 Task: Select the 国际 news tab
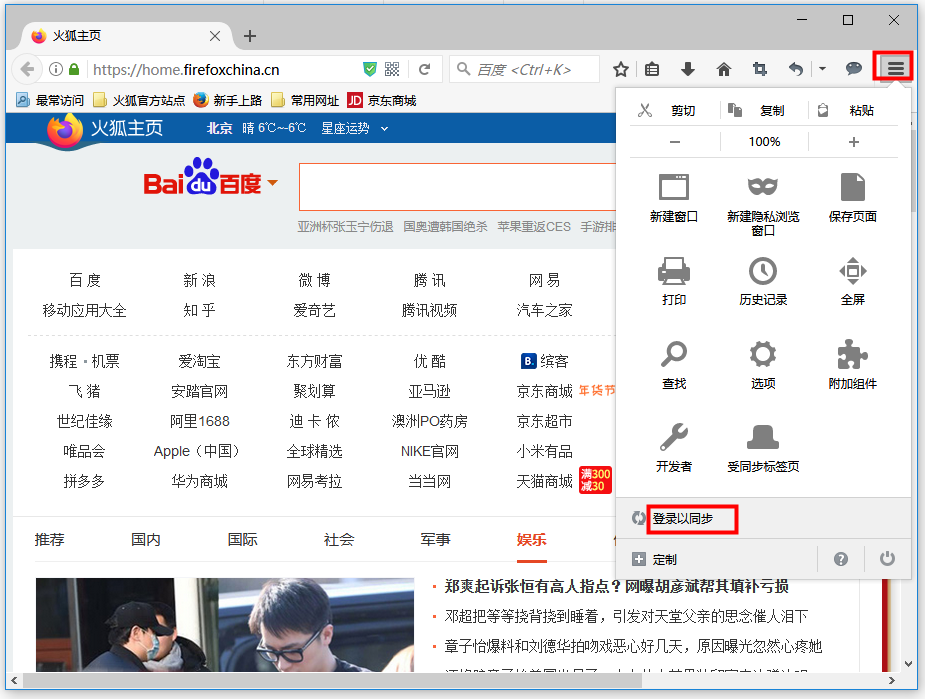[x=242, y=539]
